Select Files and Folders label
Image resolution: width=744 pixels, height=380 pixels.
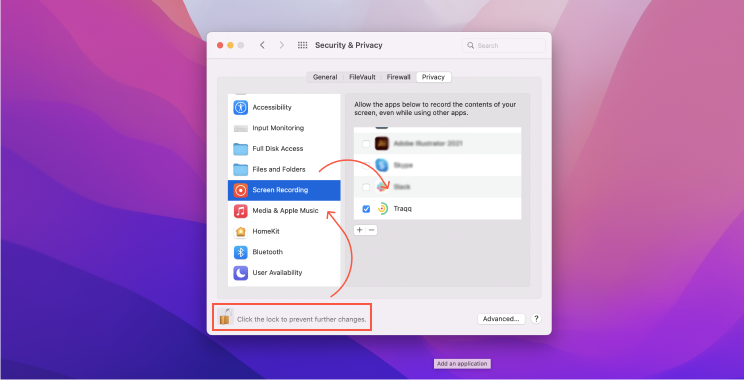tap(279, 169)
